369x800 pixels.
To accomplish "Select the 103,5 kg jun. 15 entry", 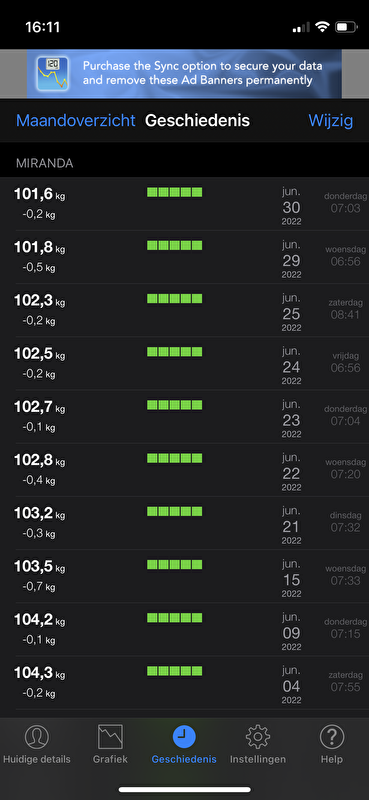I will [184, 576].
